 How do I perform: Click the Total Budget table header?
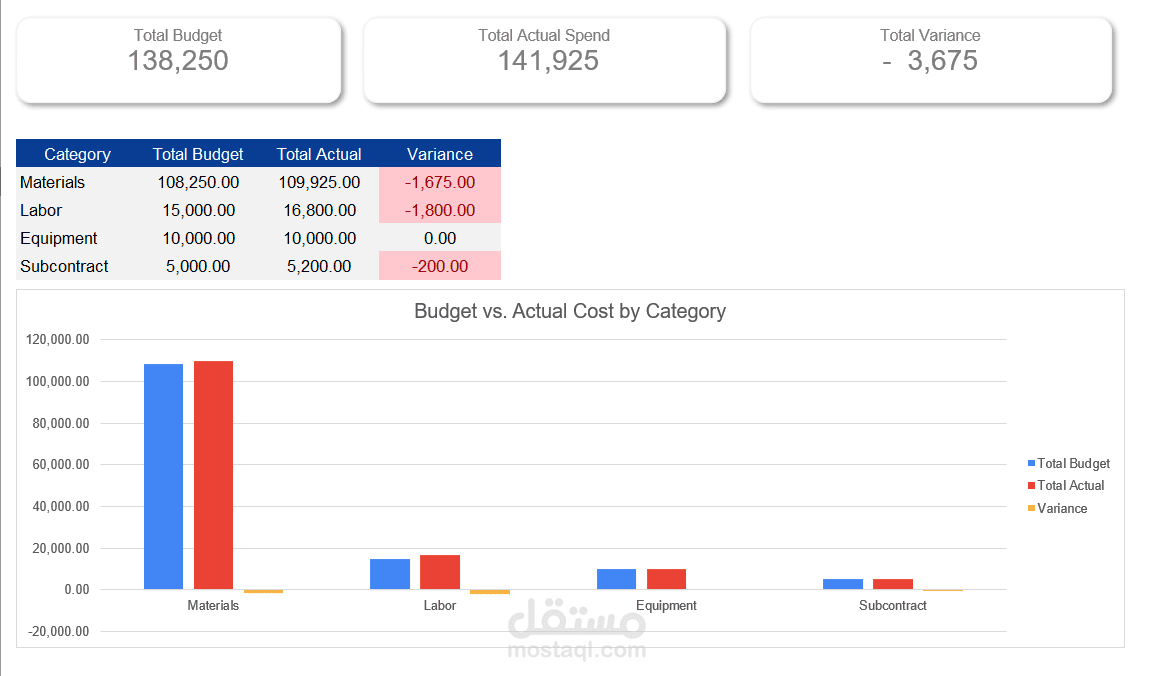[x=198, y=154]
